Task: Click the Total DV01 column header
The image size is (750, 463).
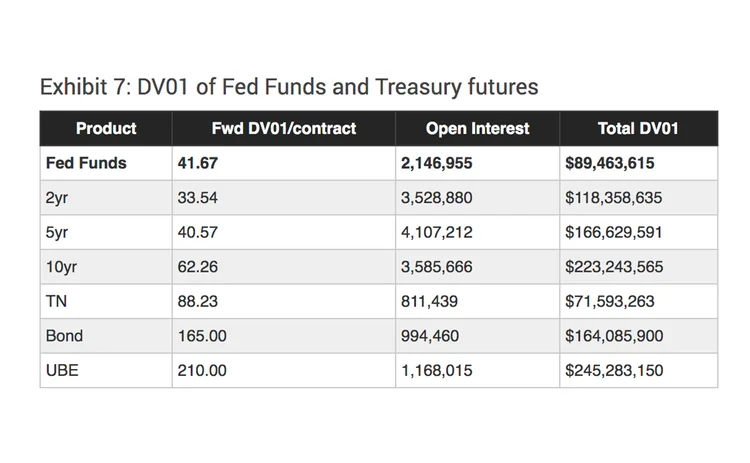Action: [x=638, y=128]
